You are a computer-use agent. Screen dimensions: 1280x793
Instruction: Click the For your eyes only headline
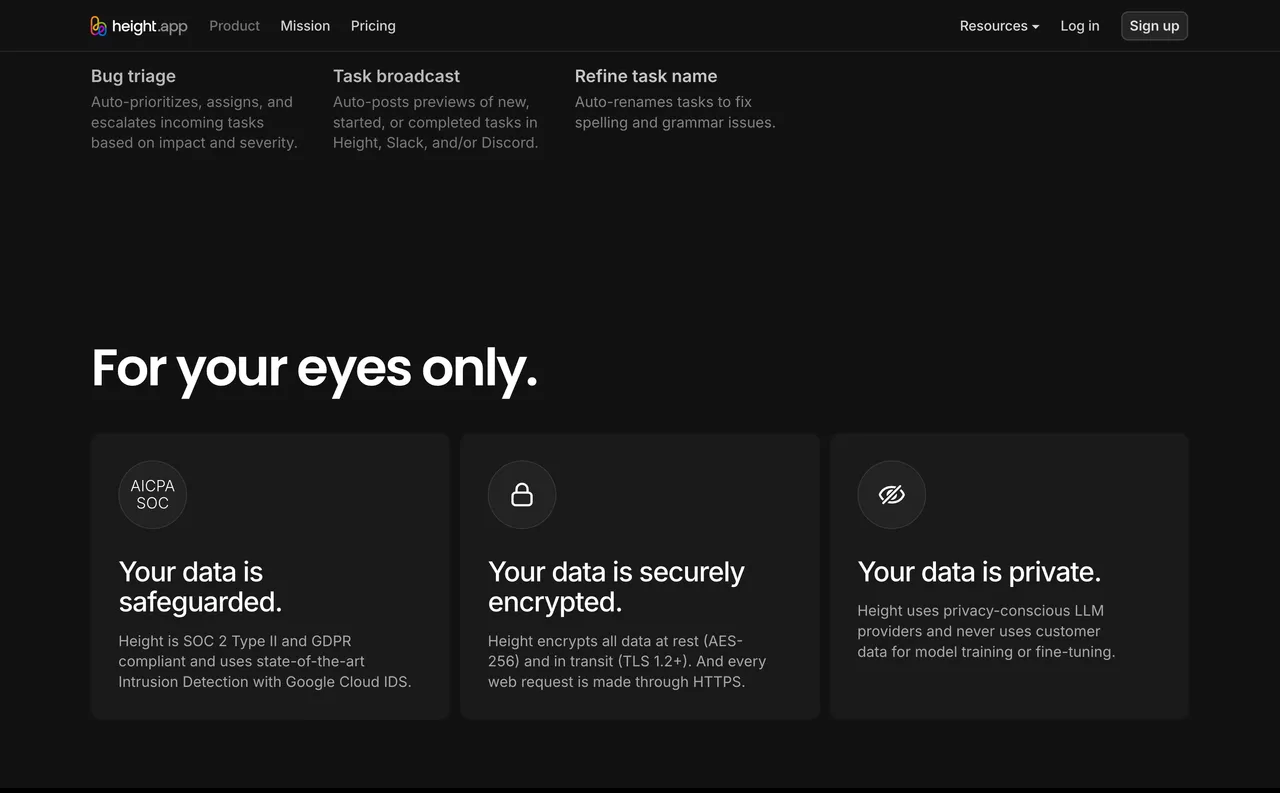314,369
